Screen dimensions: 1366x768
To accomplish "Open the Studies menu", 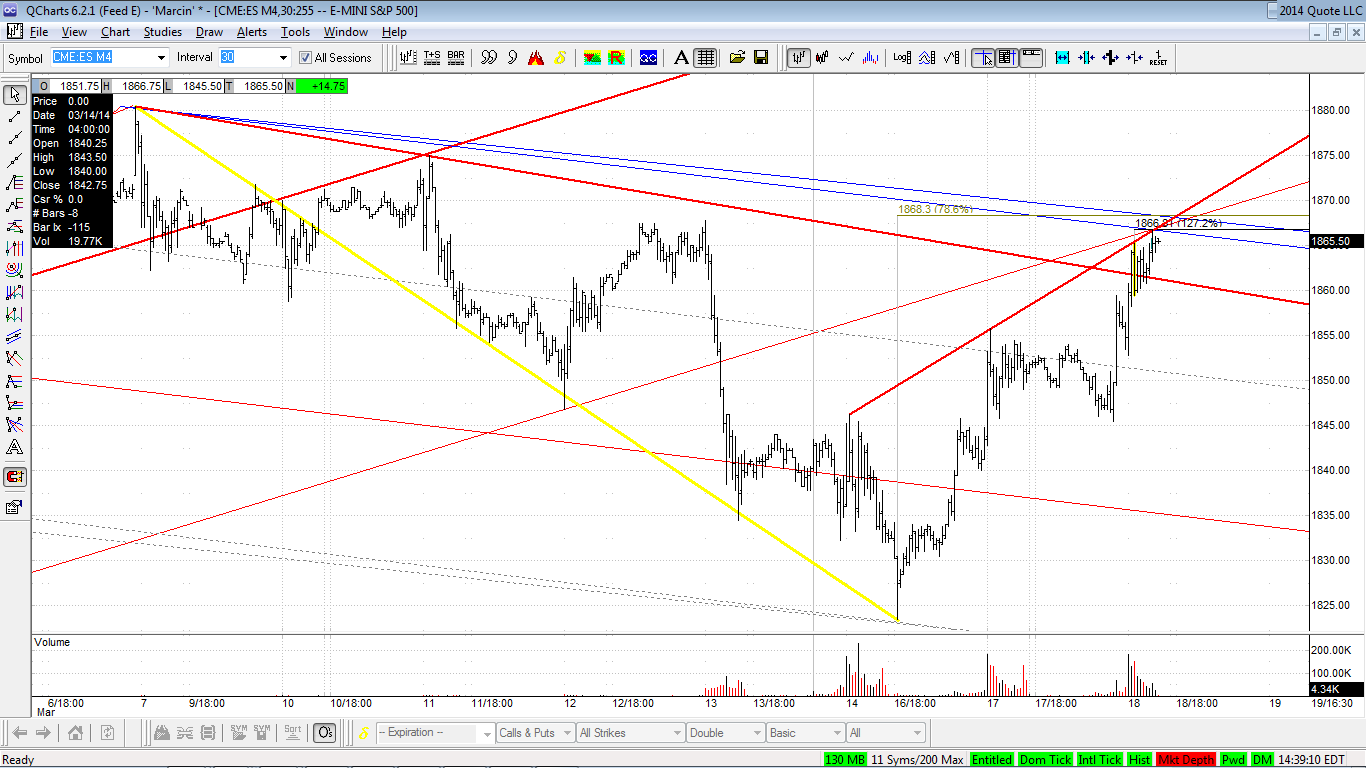I will click(x=162, y=32).
